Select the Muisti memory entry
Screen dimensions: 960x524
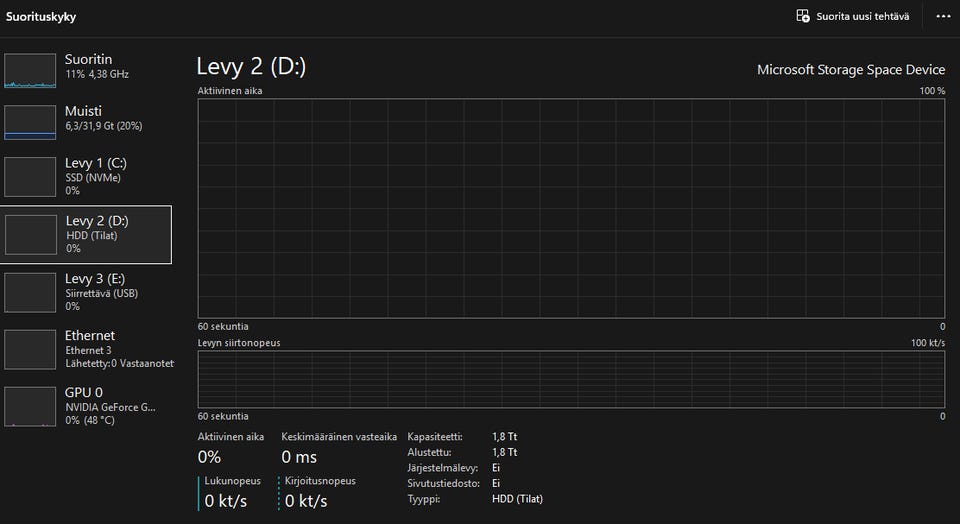pos(86,121)
